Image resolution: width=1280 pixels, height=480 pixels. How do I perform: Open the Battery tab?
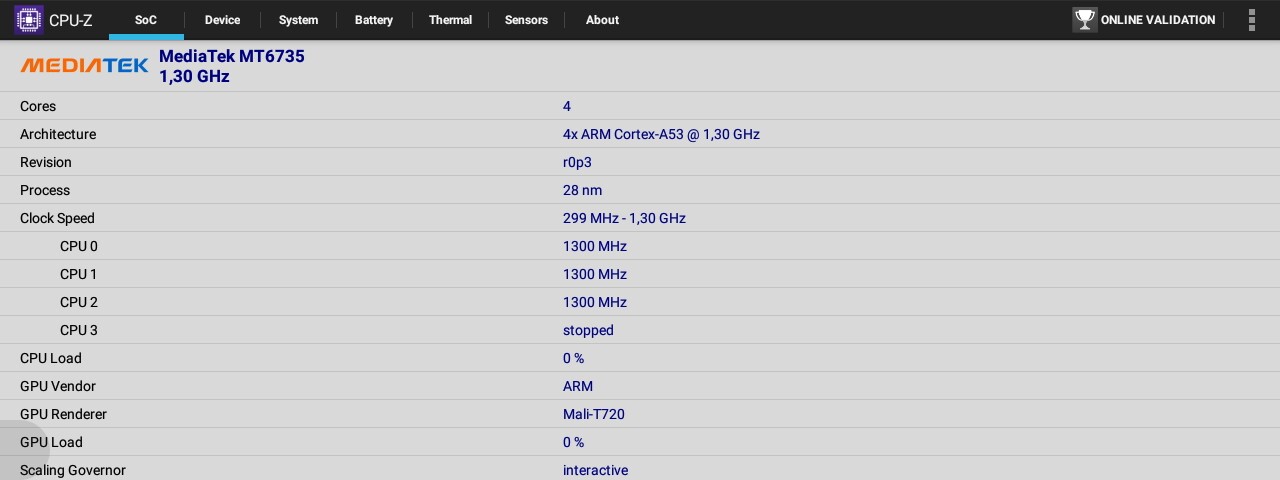pos(374,20)
